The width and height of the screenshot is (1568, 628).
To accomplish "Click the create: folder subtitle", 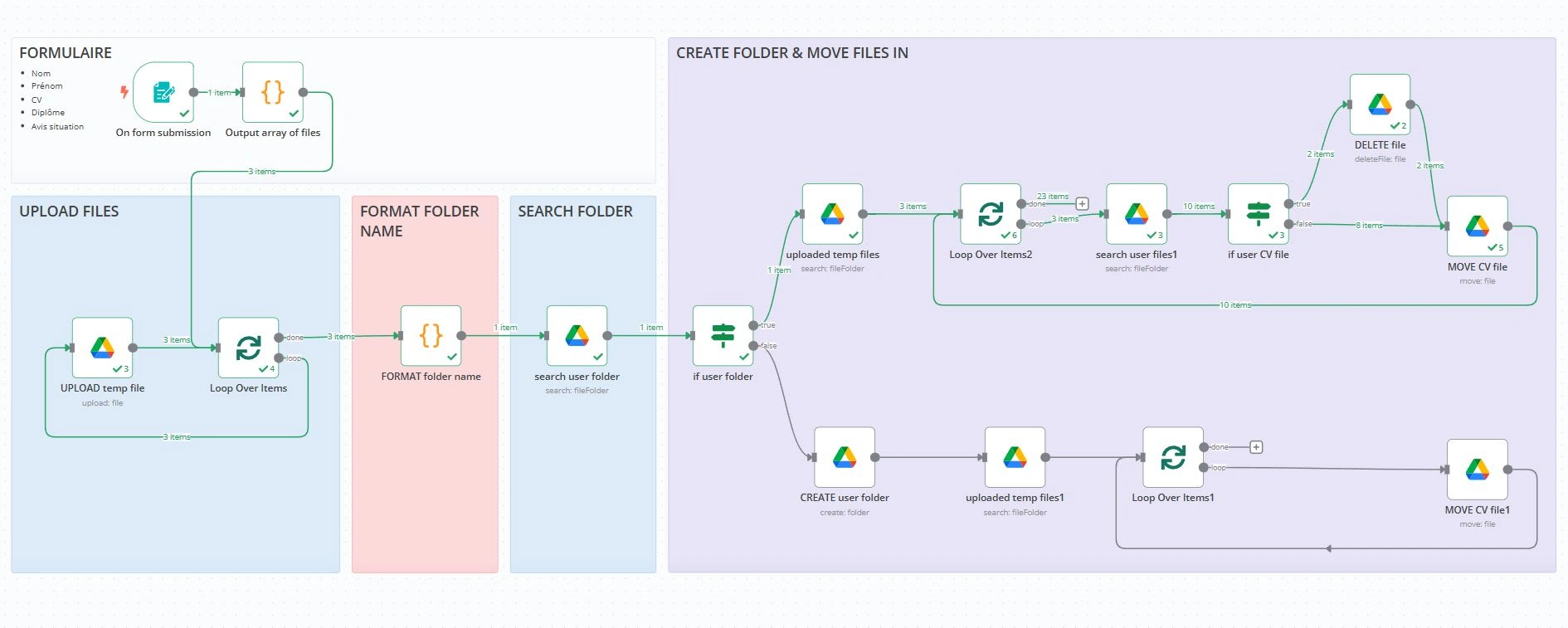I will pyautogui.click(x=845, y=513).
